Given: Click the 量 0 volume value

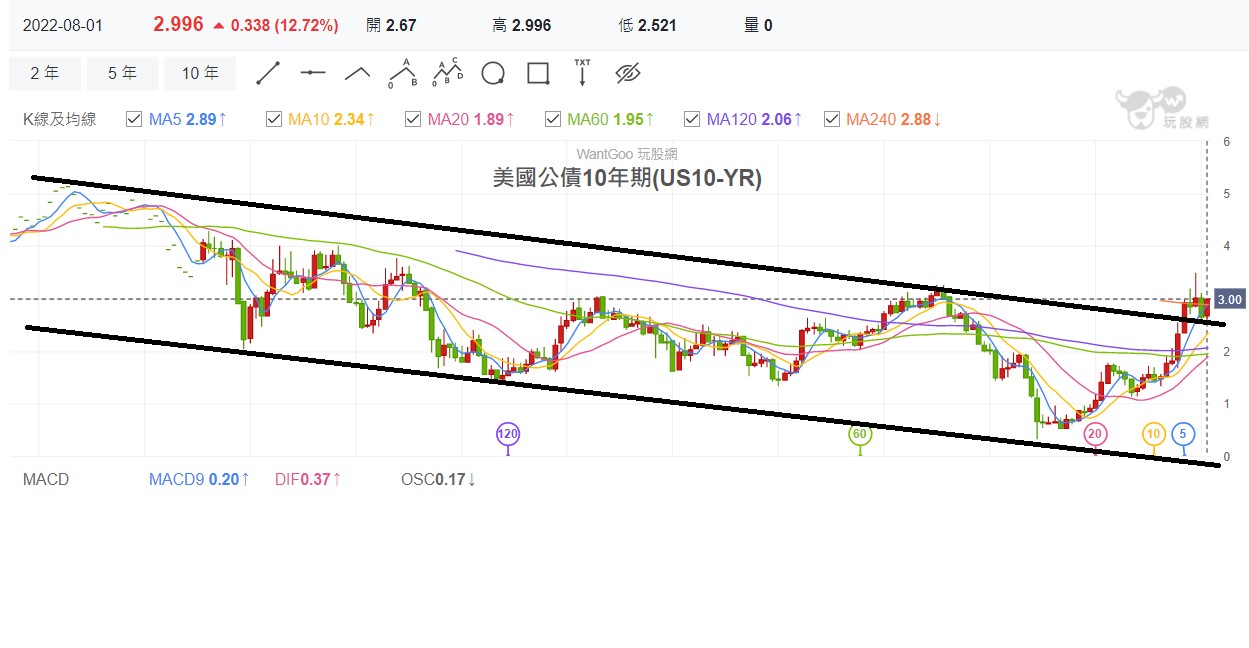Looking at the screenshot, I should pyautogui.click(x=758, y=25).
